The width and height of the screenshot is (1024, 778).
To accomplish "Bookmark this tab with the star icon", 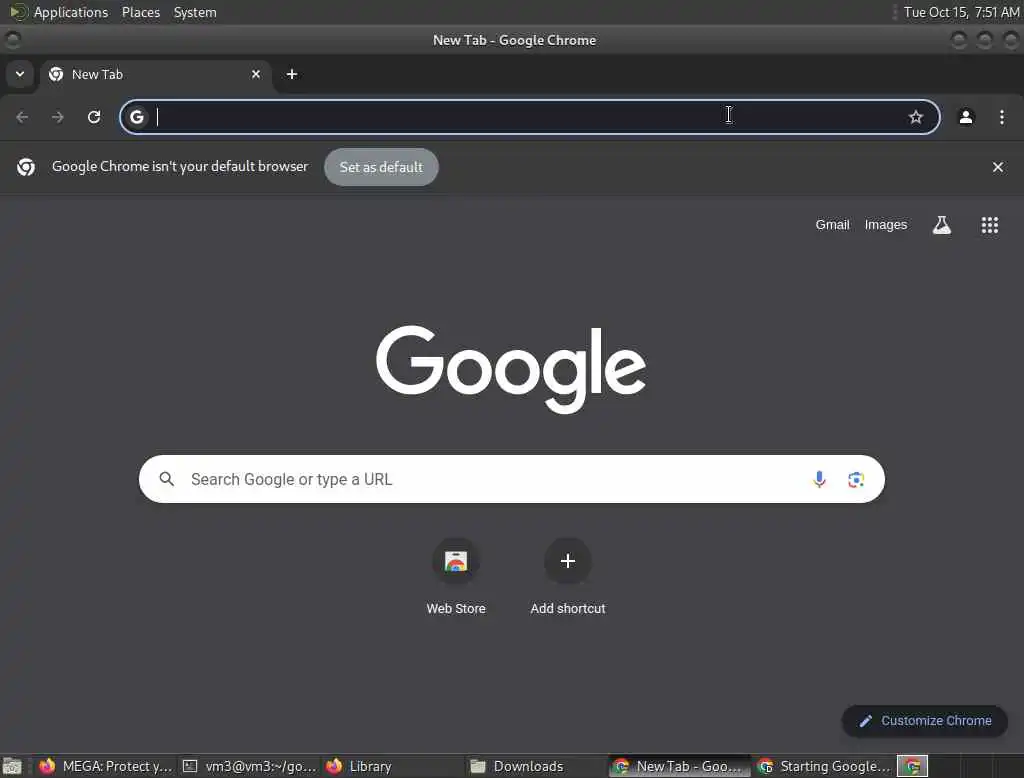I will point(916,117).
